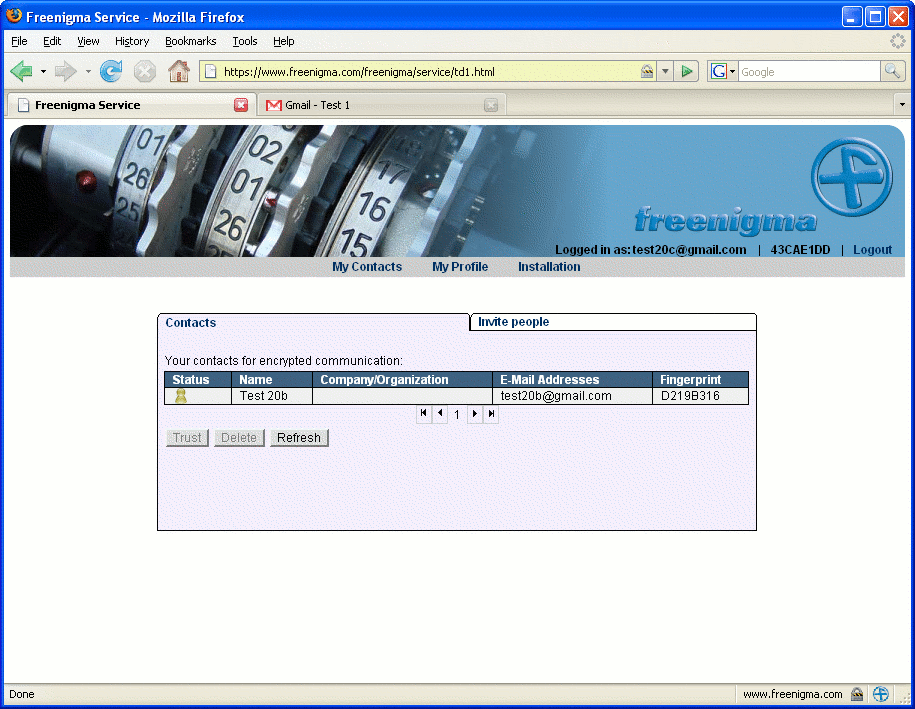Click the Delete button
Image resolution: width=915 pixels, height=709 pixels.
coord(239,438)
